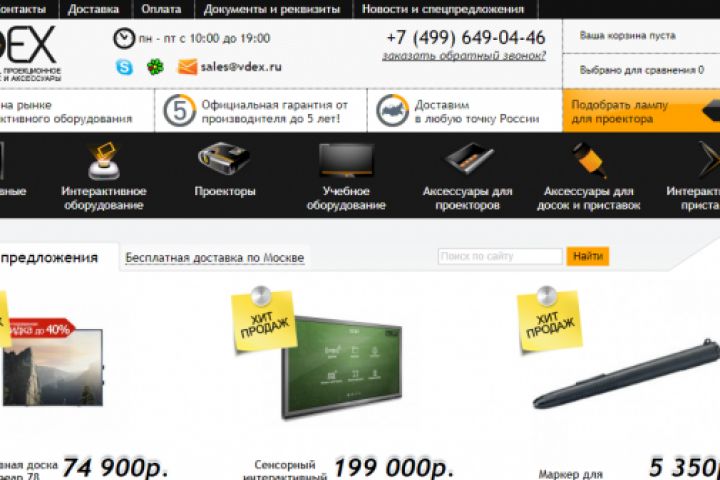Viewport: 720px width, 480px height.
Task: Go to Документы и реквизиты page
Action: tap(272, 9)
